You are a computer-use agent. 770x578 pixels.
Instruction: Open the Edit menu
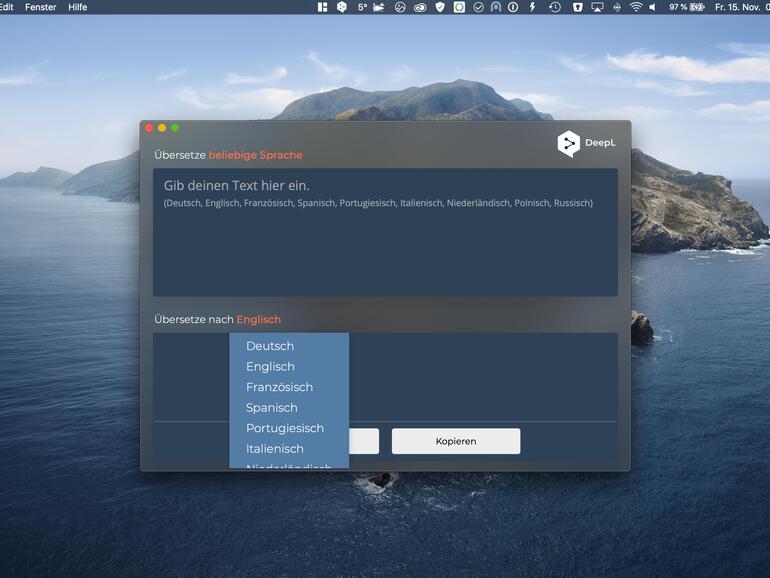(x=7, y=7)
